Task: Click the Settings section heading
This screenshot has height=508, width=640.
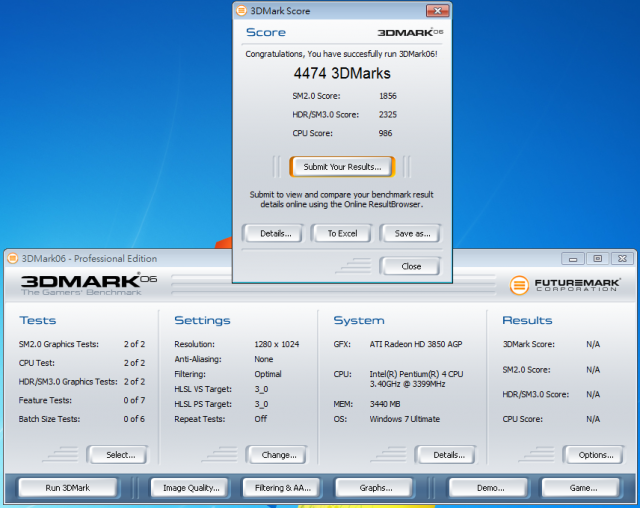Action: coord(202,320)
